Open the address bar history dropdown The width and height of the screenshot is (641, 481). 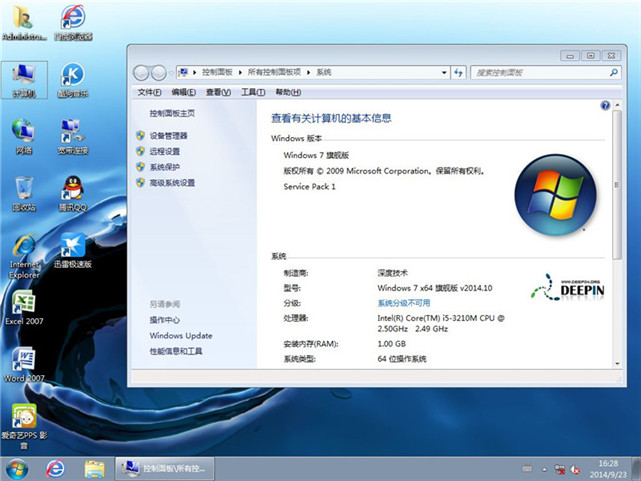click(x=444, y=73)
